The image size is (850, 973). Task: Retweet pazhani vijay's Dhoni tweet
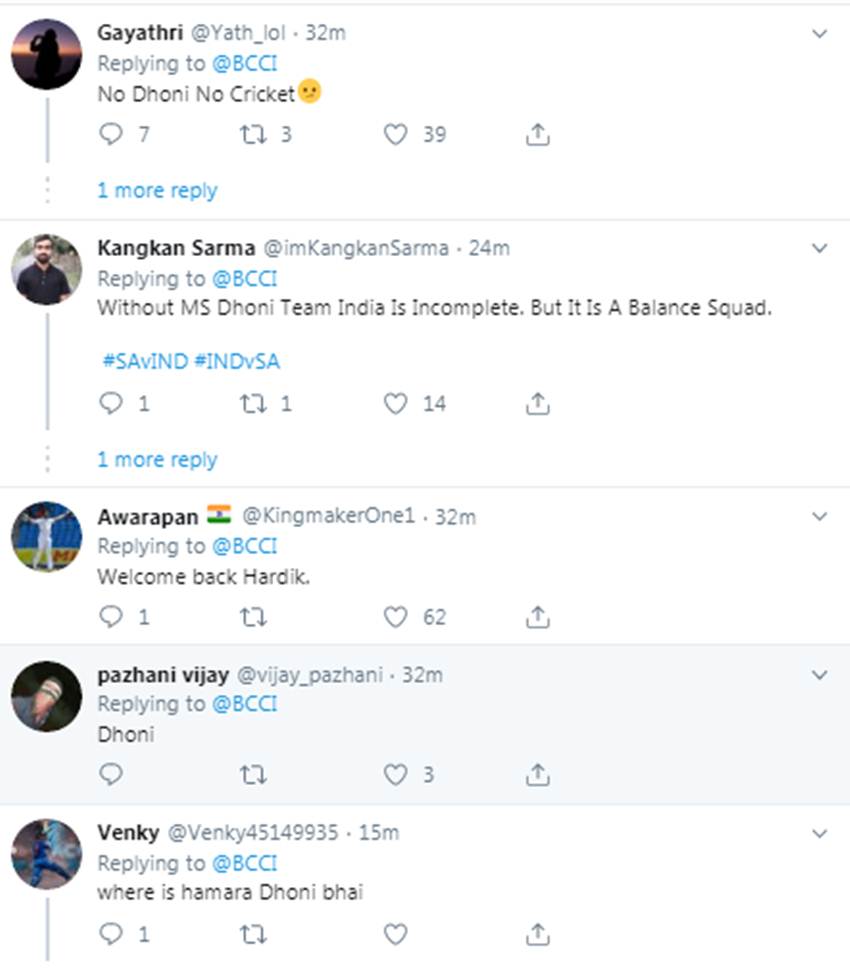point(253,774)
